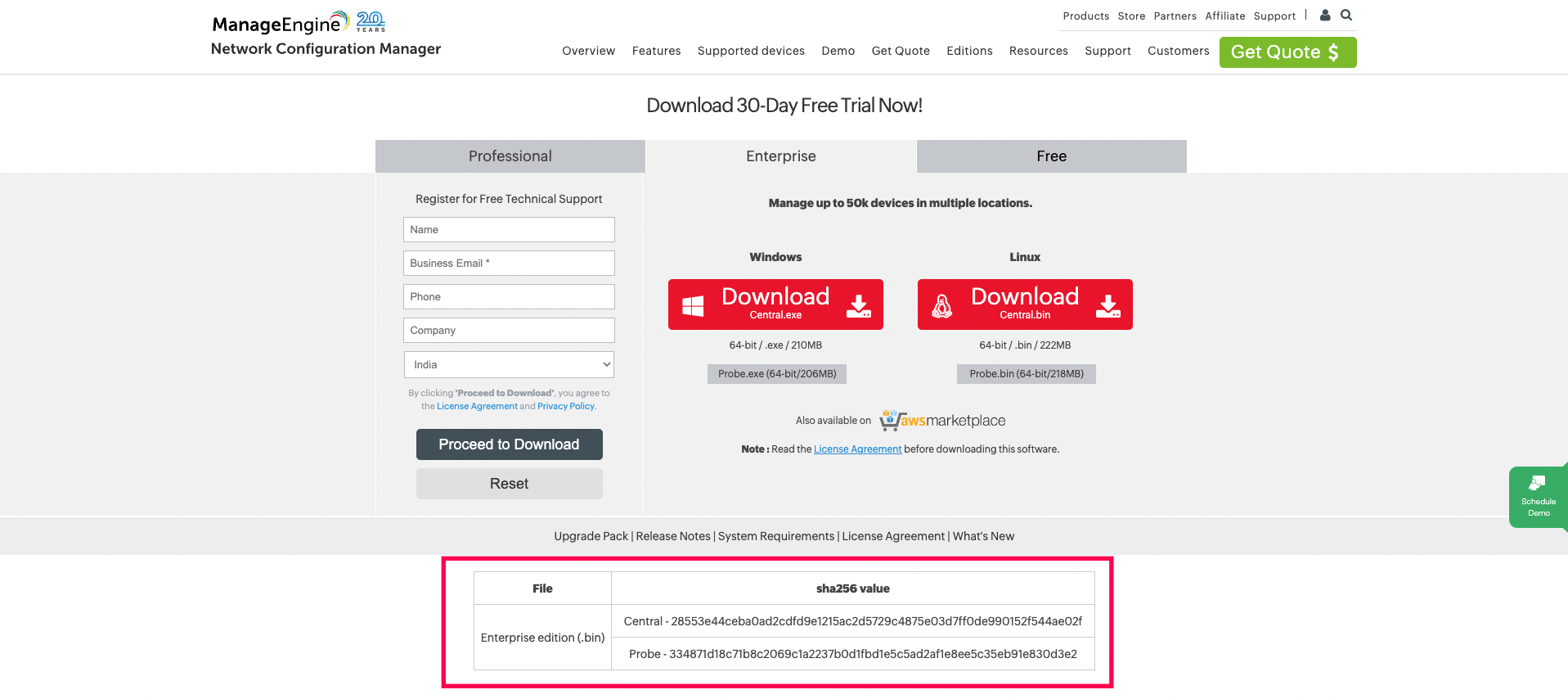
Task: Click Network Configuration Manager title
Action: point(326,49)
